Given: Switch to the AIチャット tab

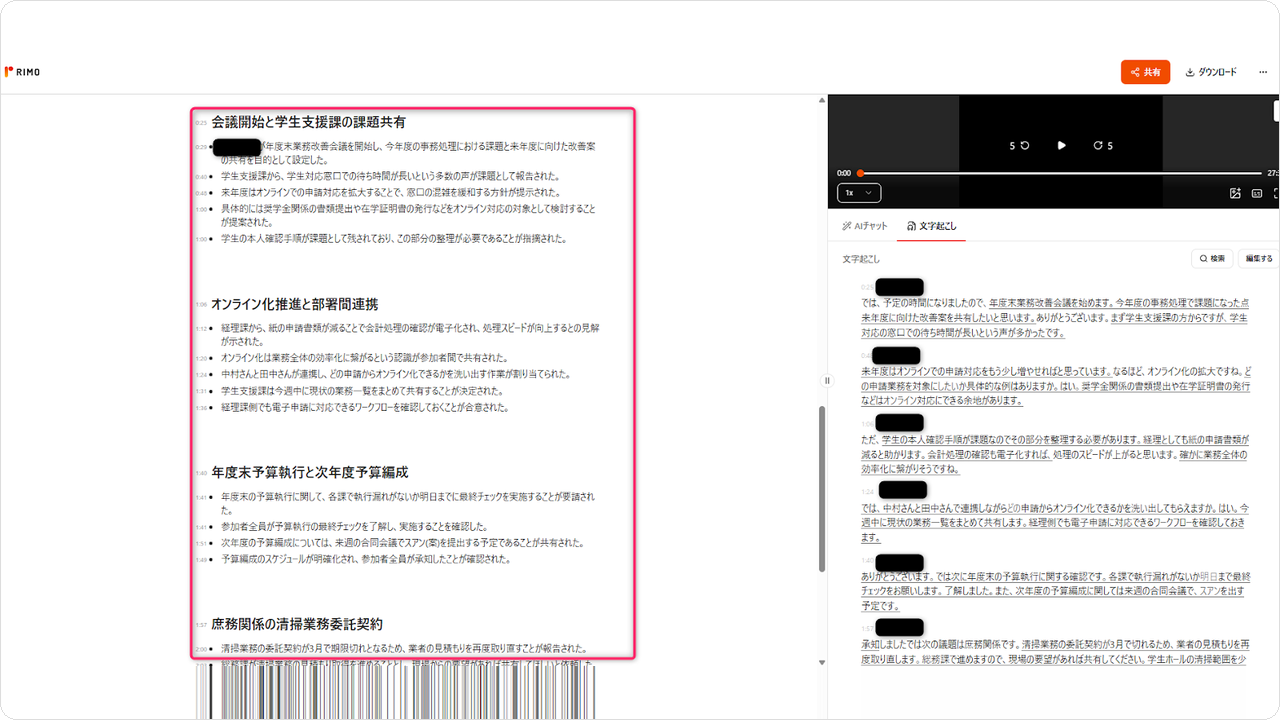Looking at the screenshot, I should point(864,226).
